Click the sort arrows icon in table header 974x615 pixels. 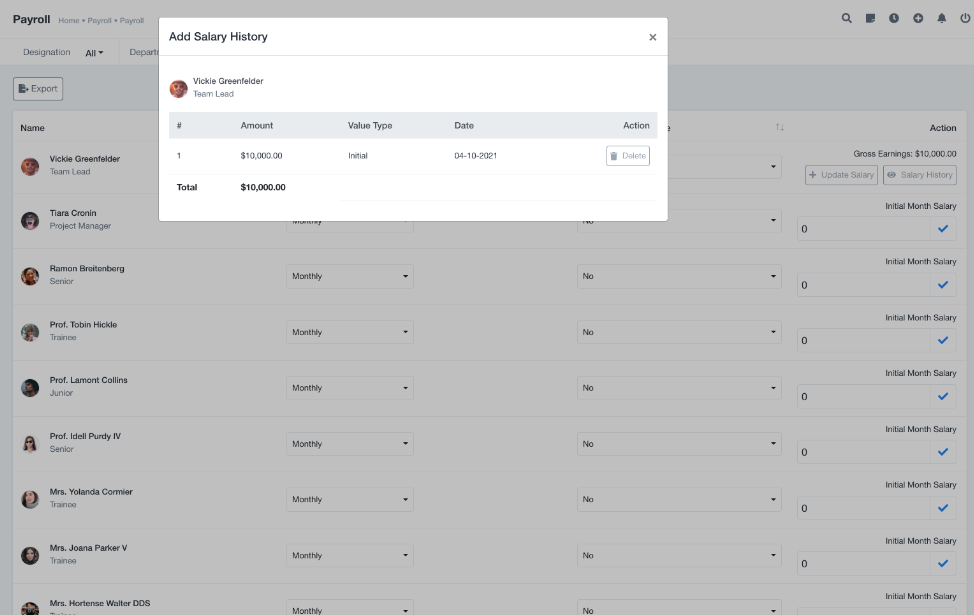(x=779, y=128)
